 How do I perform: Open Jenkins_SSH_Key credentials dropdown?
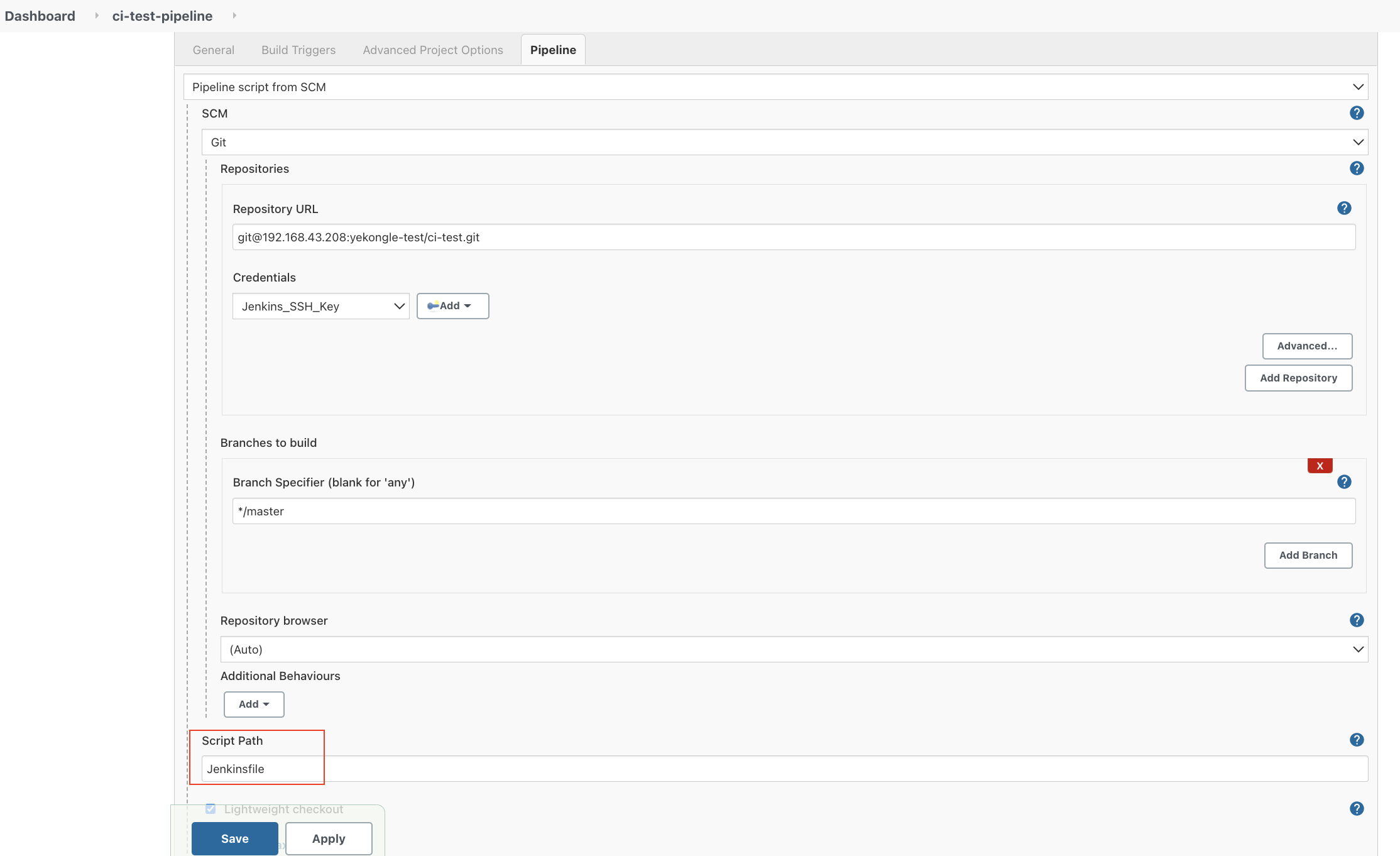click(320, 306)
